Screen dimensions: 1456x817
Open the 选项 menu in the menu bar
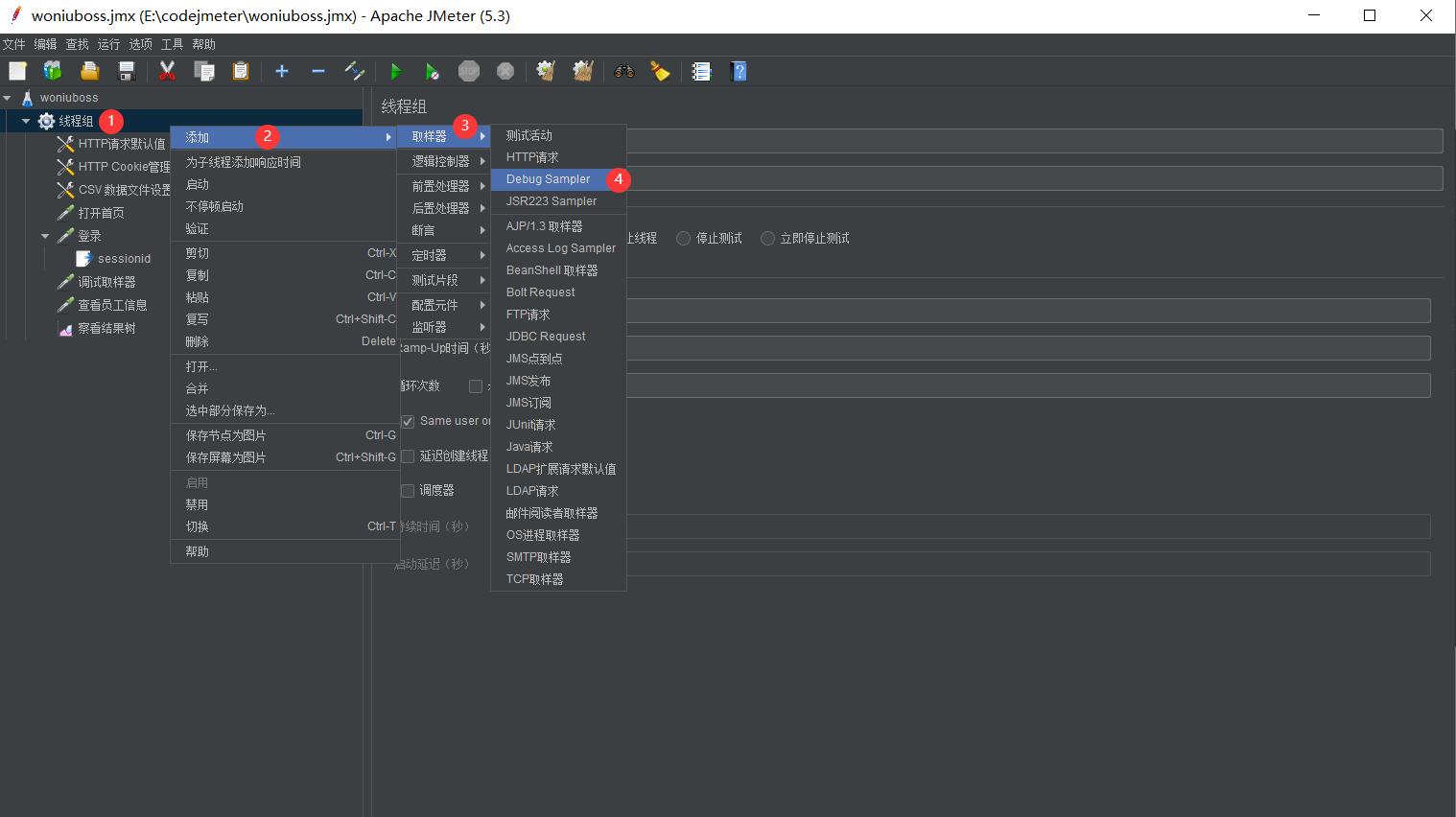tap(140, 44)
